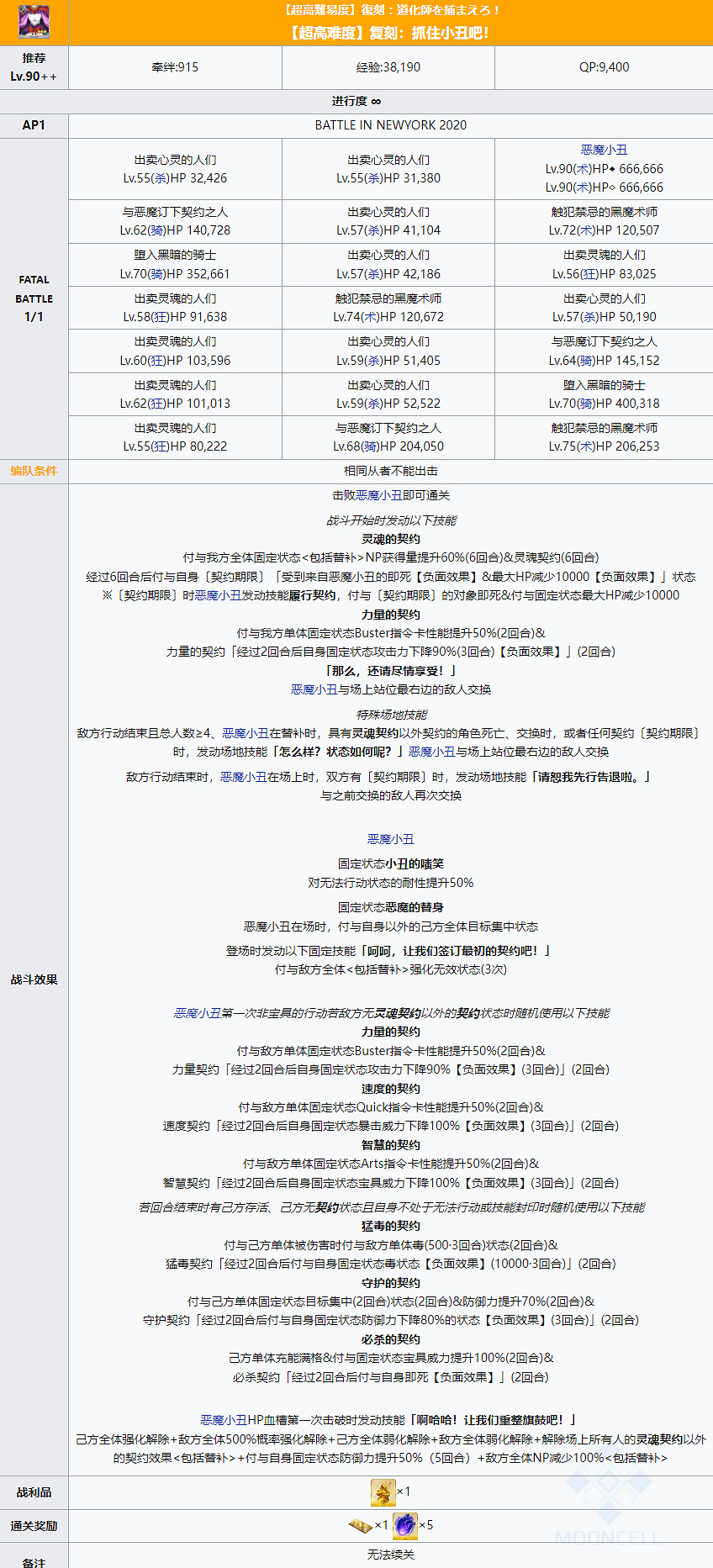Click enemy cell Lv.60(狂)HP 103,596
Image resolution: width=713 pixels, height=1568 pixels.
[x=175, y=351]
